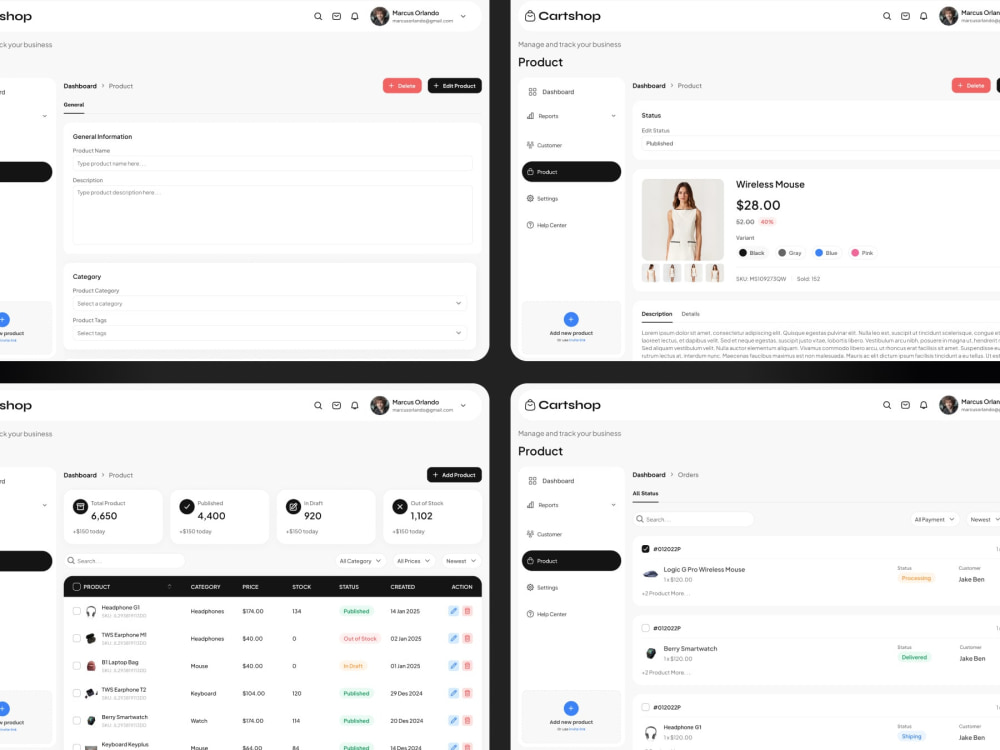Viewport: 1000px width, 750px height.
Task: Click Search field on Orders screen
Action: tap(694, 520)
